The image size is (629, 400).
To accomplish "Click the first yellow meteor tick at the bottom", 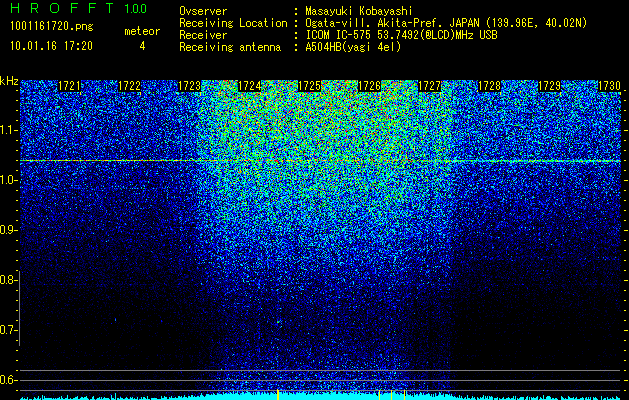I will pos(278,394).
